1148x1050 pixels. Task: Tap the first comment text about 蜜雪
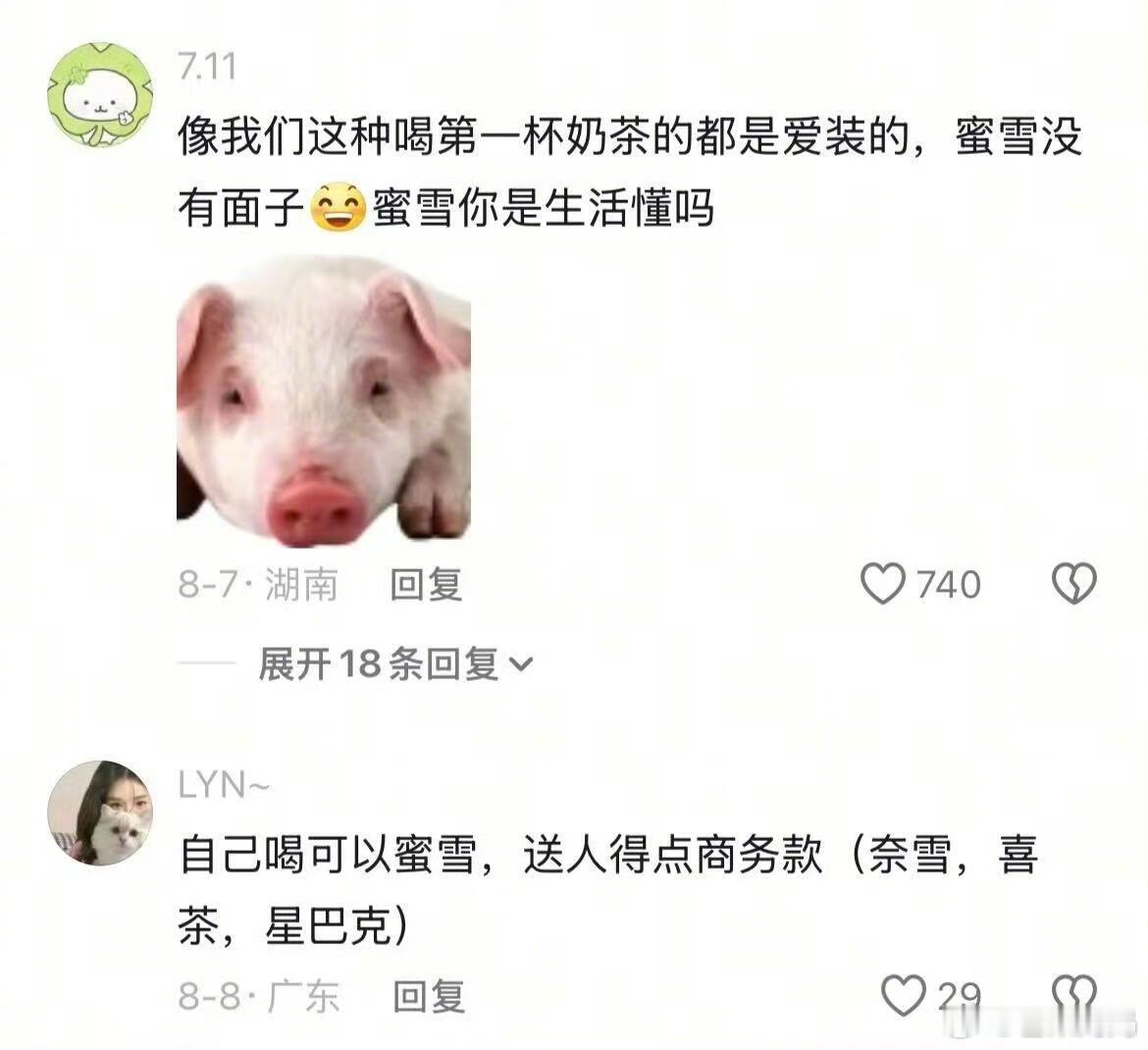click(630, 173)
